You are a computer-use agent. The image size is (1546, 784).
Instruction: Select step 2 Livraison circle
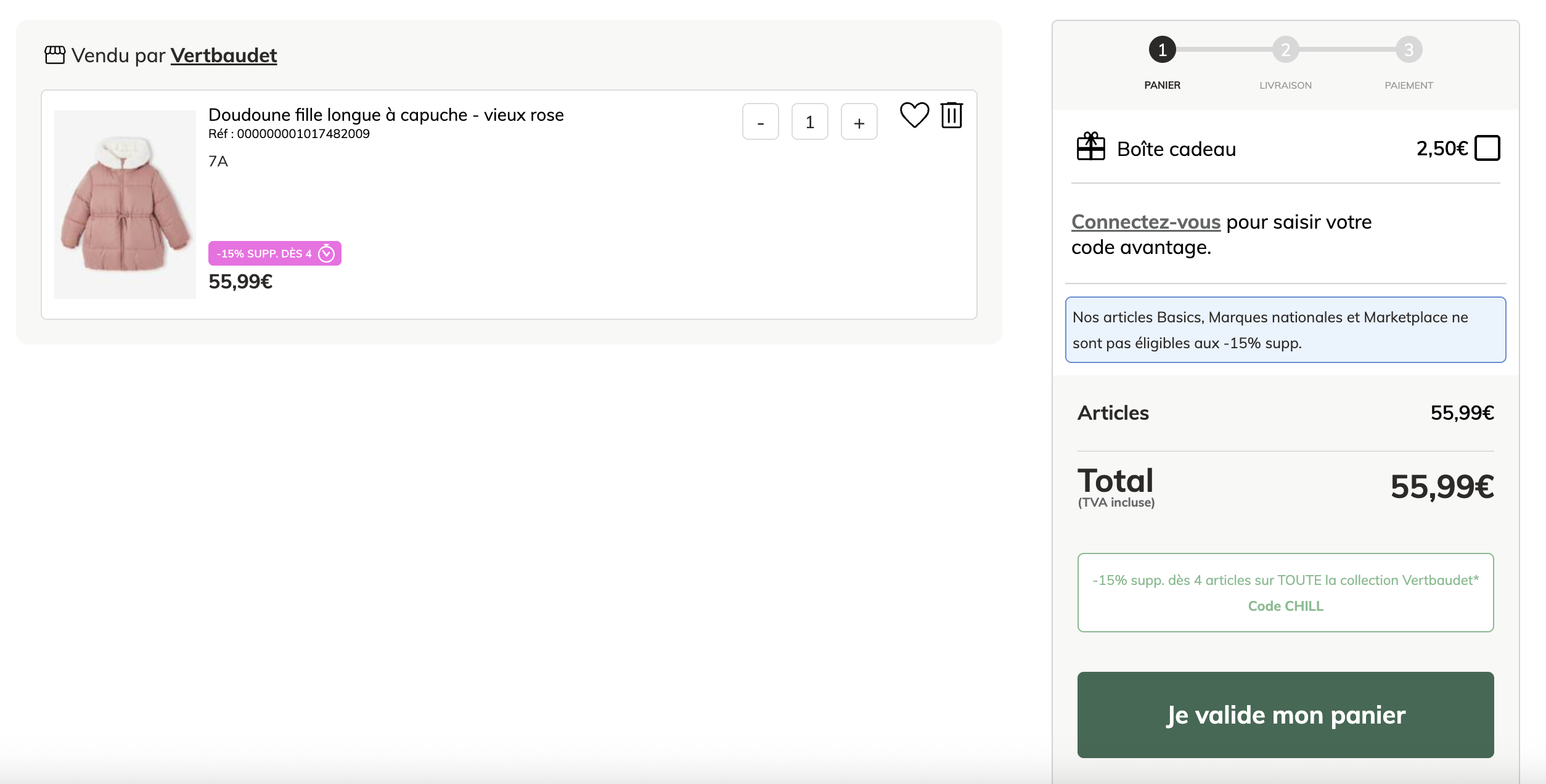click(x=1285, y=49)
